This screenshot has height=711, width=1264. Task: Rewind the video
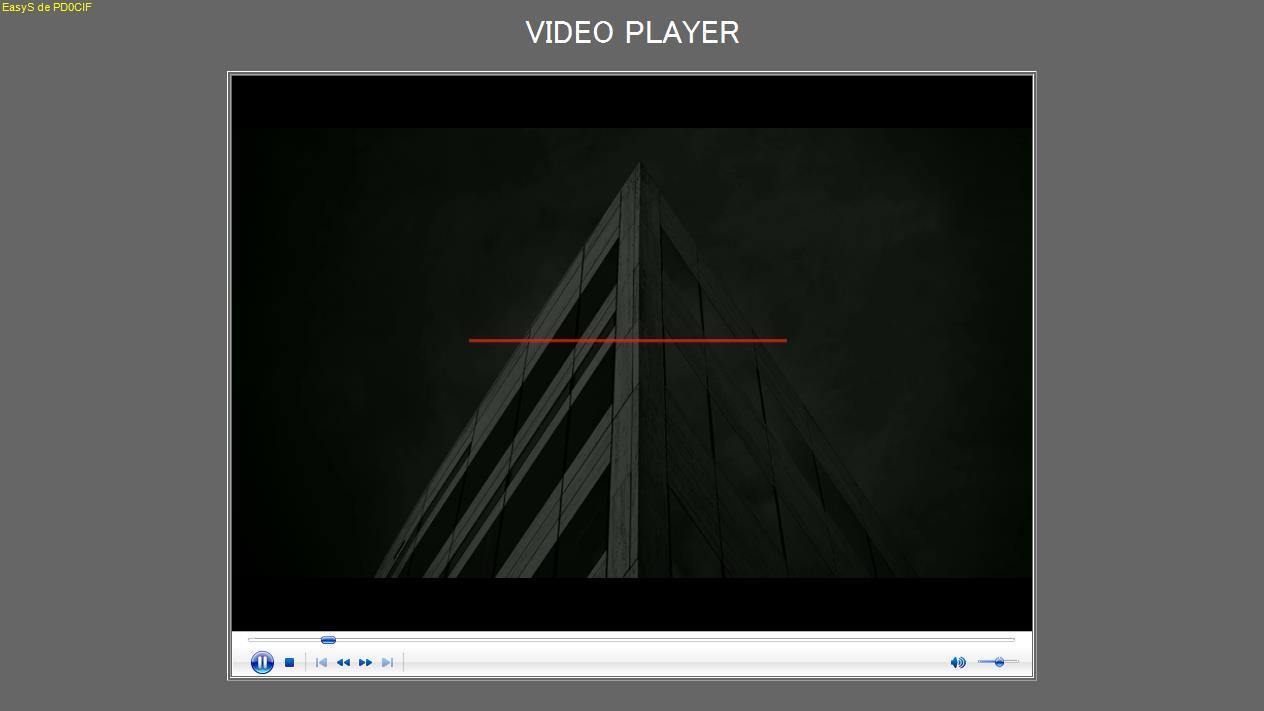click(343, 662)
